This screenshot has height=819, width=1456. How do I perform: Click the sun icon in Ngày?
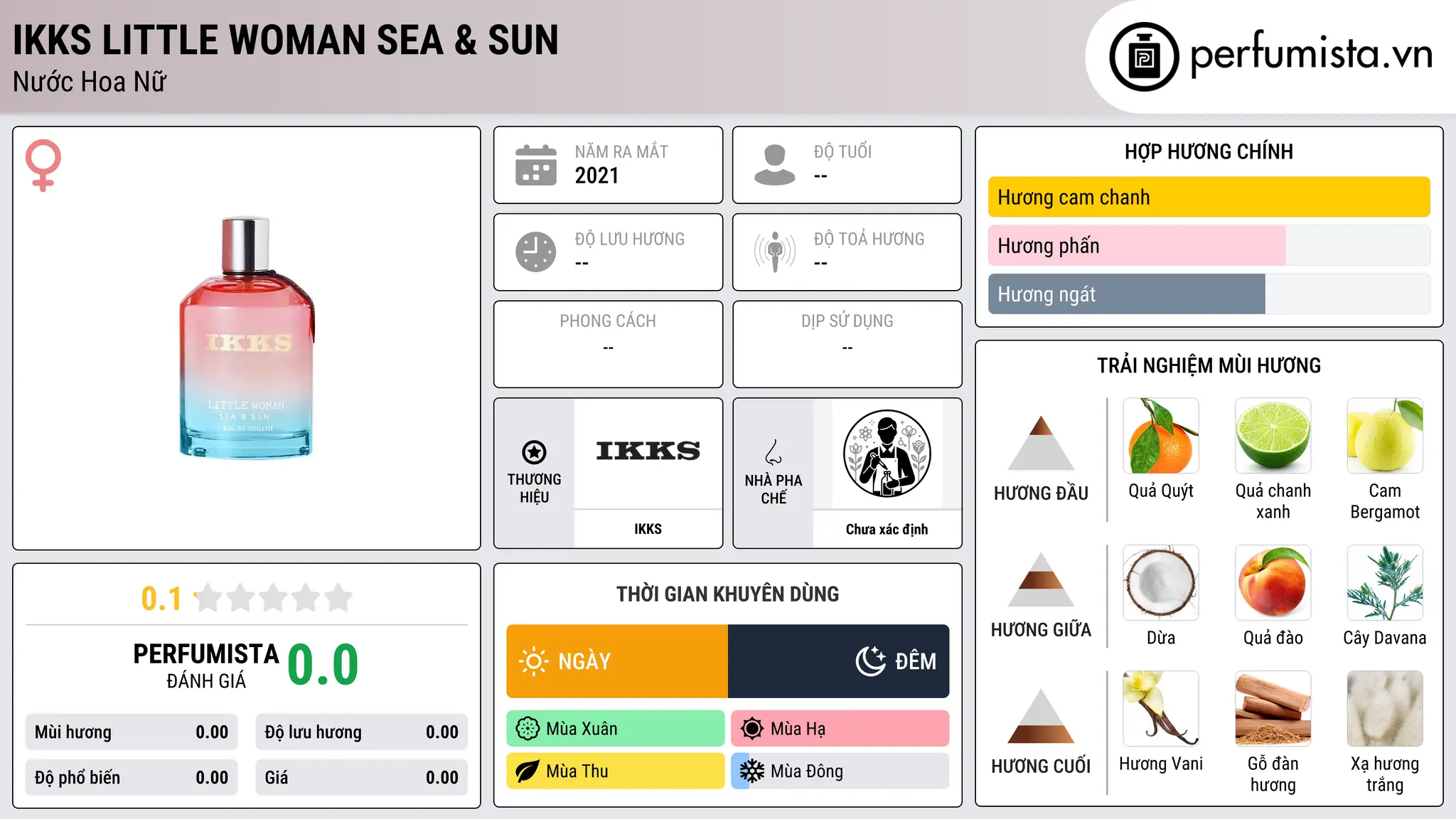[x=533, y=661]
